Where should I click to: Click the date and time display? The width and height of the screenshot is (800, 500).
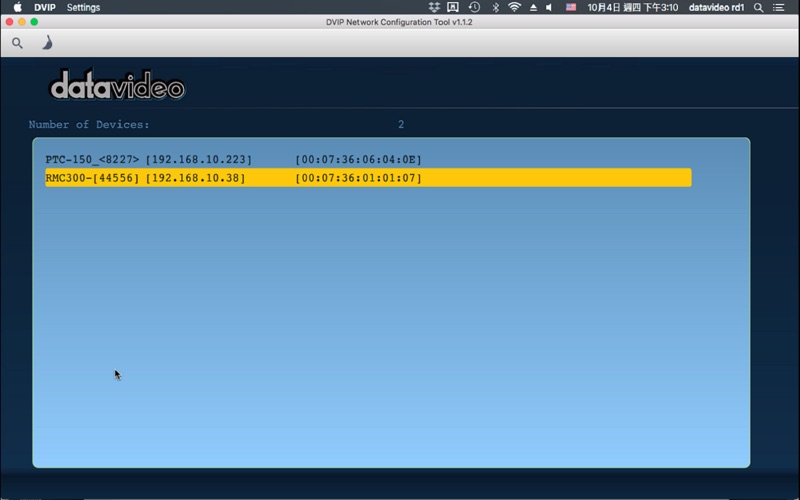pyautogui.click(x=633, y=7)
